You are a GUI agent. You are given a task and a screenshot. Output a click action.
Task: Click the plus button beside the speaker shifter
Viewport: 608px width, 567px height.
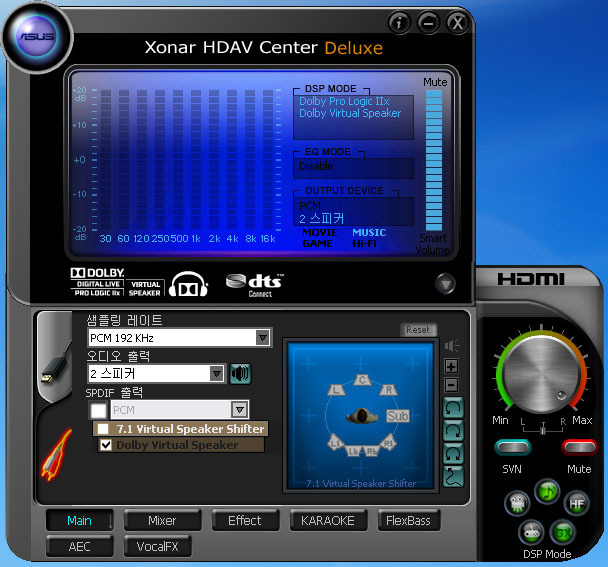pyautogui.click(x=451, y=366)
